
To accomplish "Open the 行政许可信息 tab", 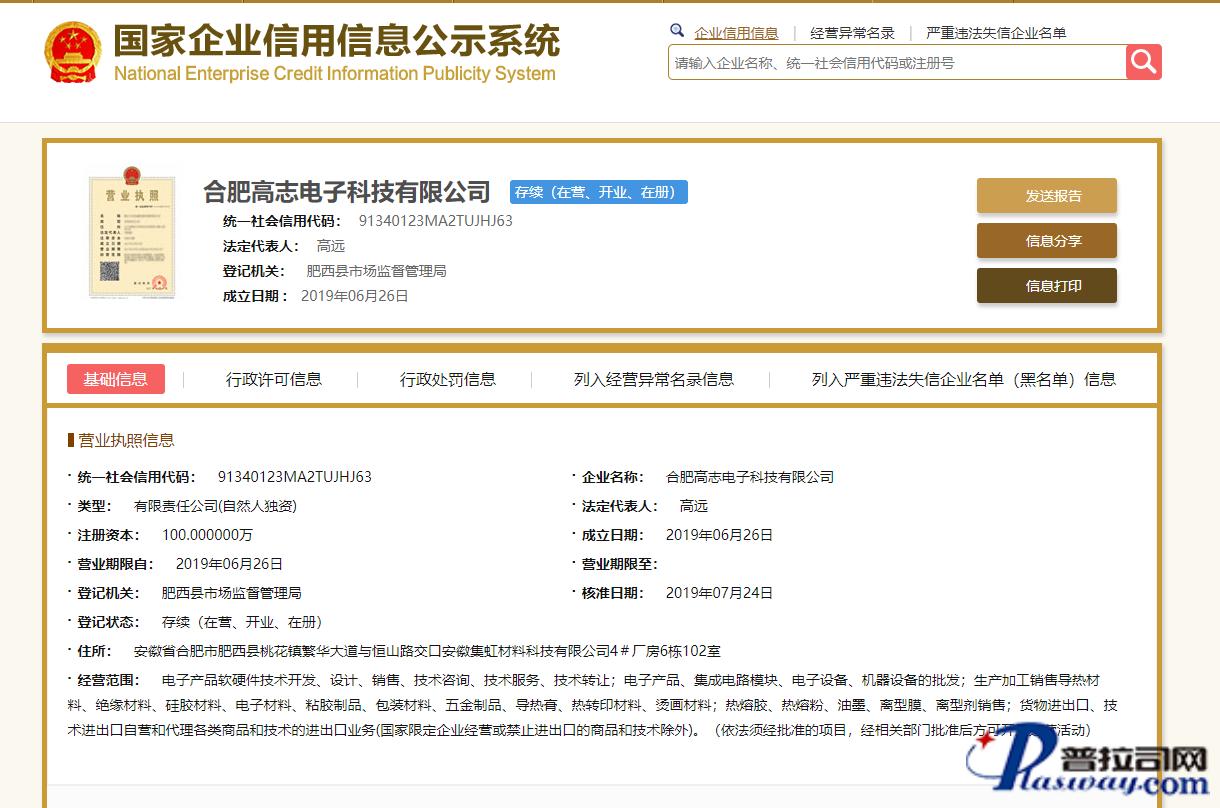I will (x=274, y=379).
